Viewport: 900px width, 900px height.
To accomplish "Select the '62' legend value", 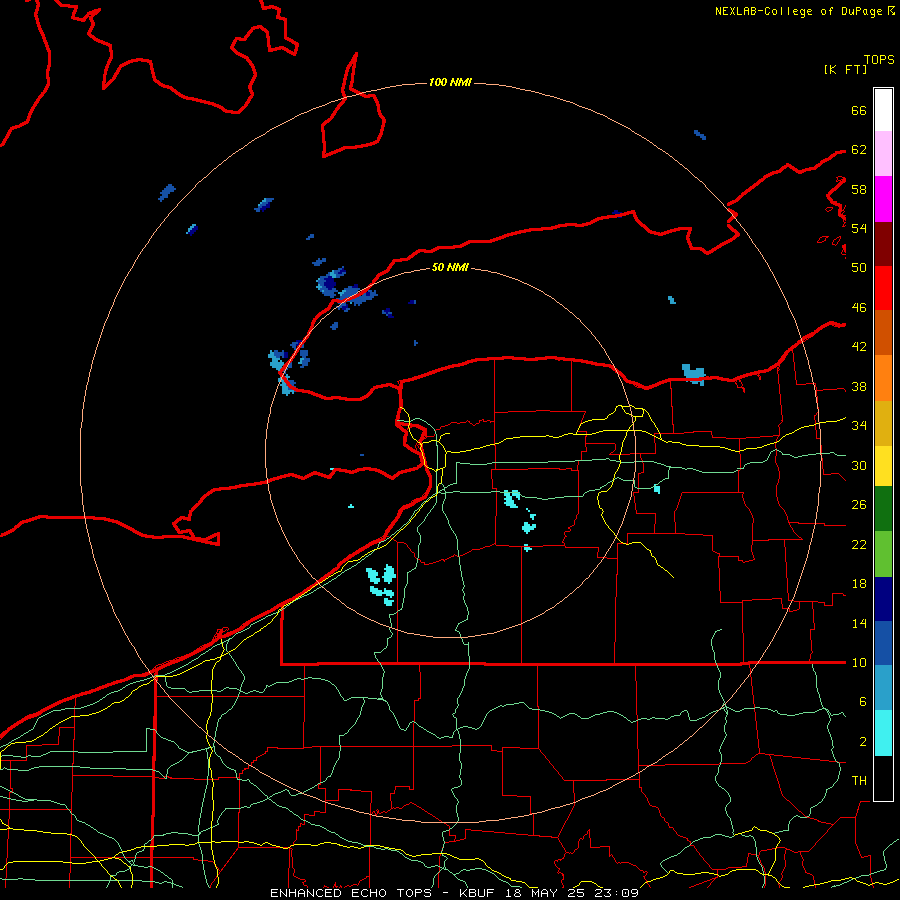I will click(x=859, y=150).
